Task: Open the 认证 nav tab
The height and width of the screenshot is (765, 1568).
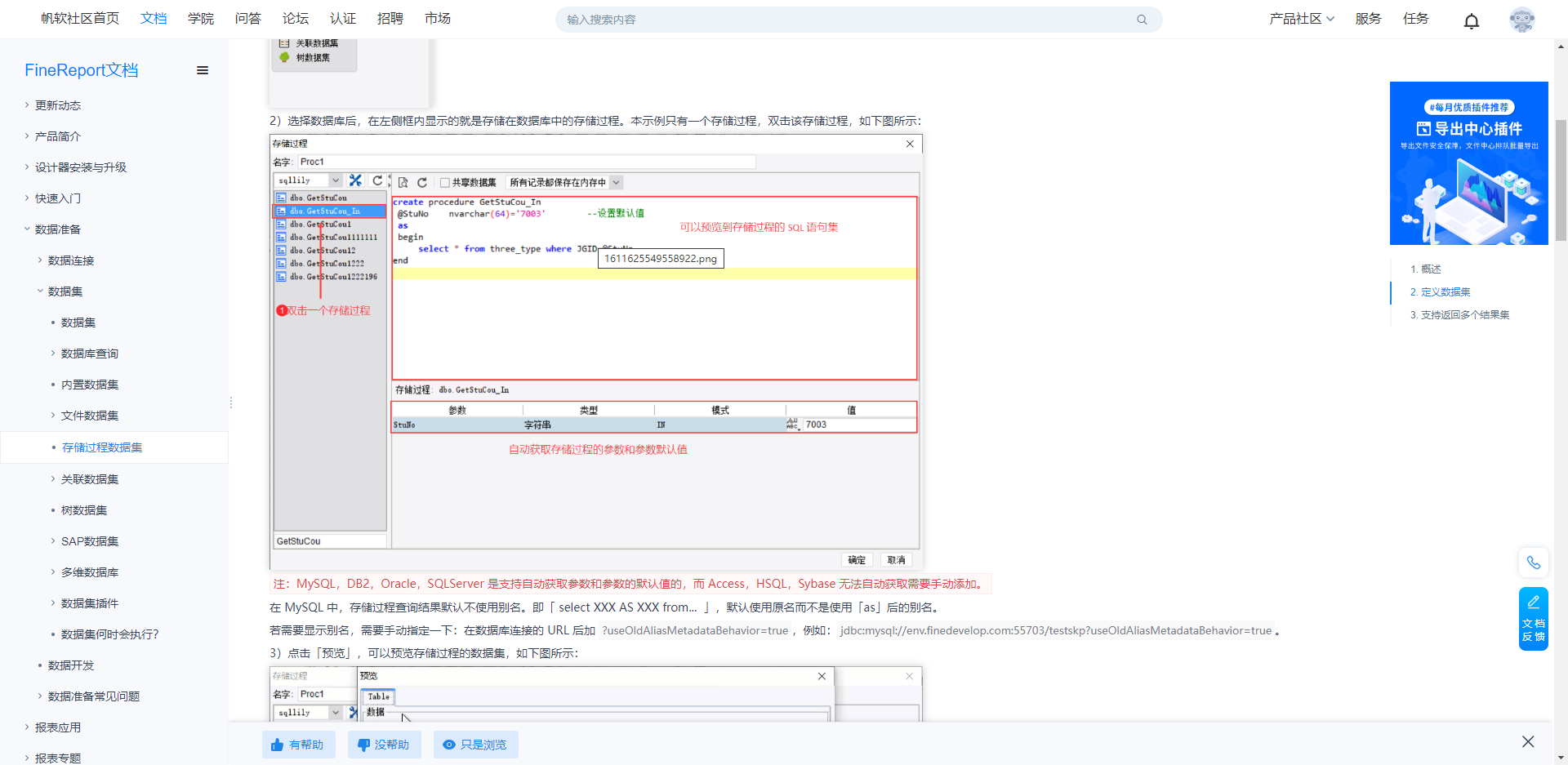Action: pyautogui.click(x=343, y=19)
